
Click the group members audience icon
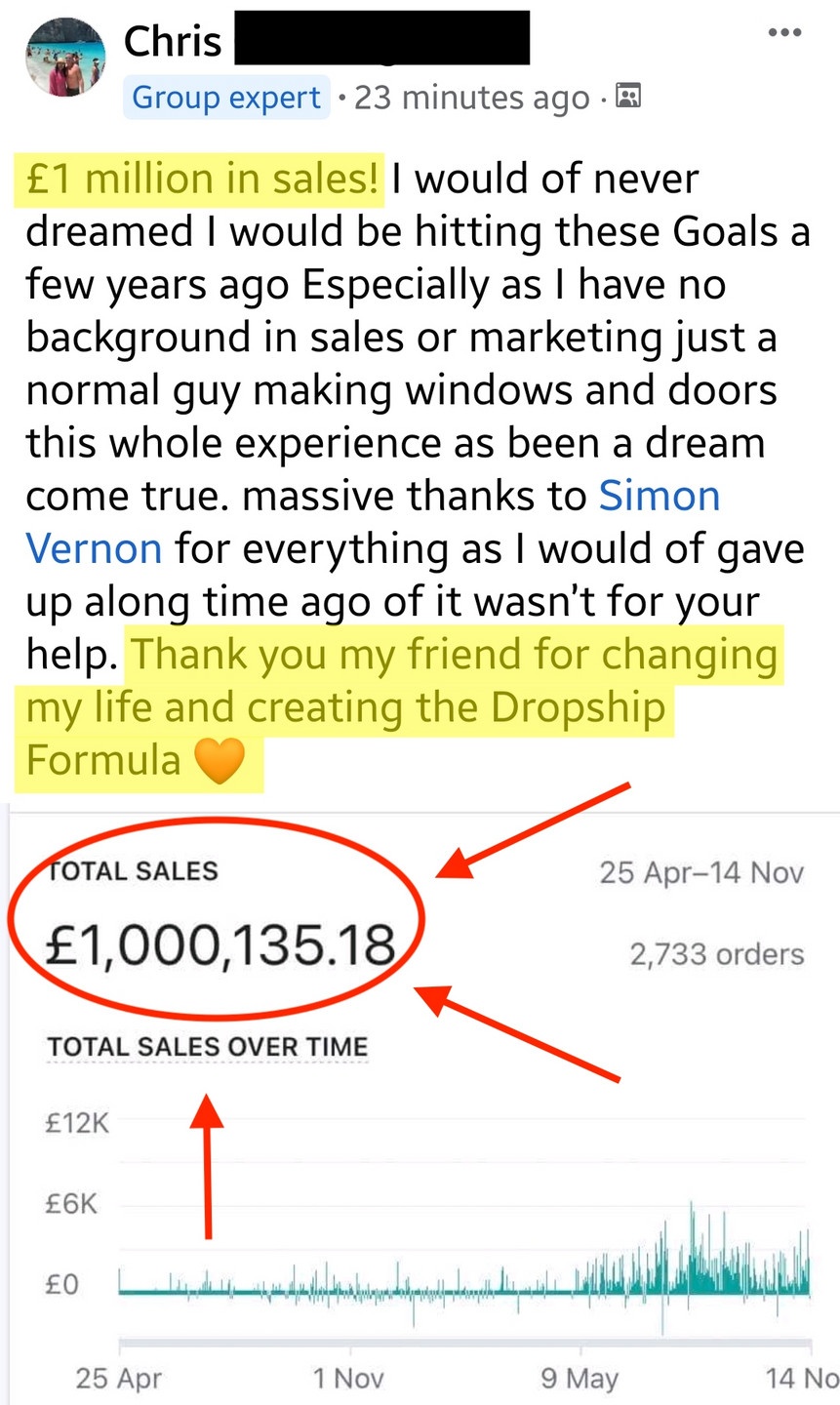(x=629, y=96)
